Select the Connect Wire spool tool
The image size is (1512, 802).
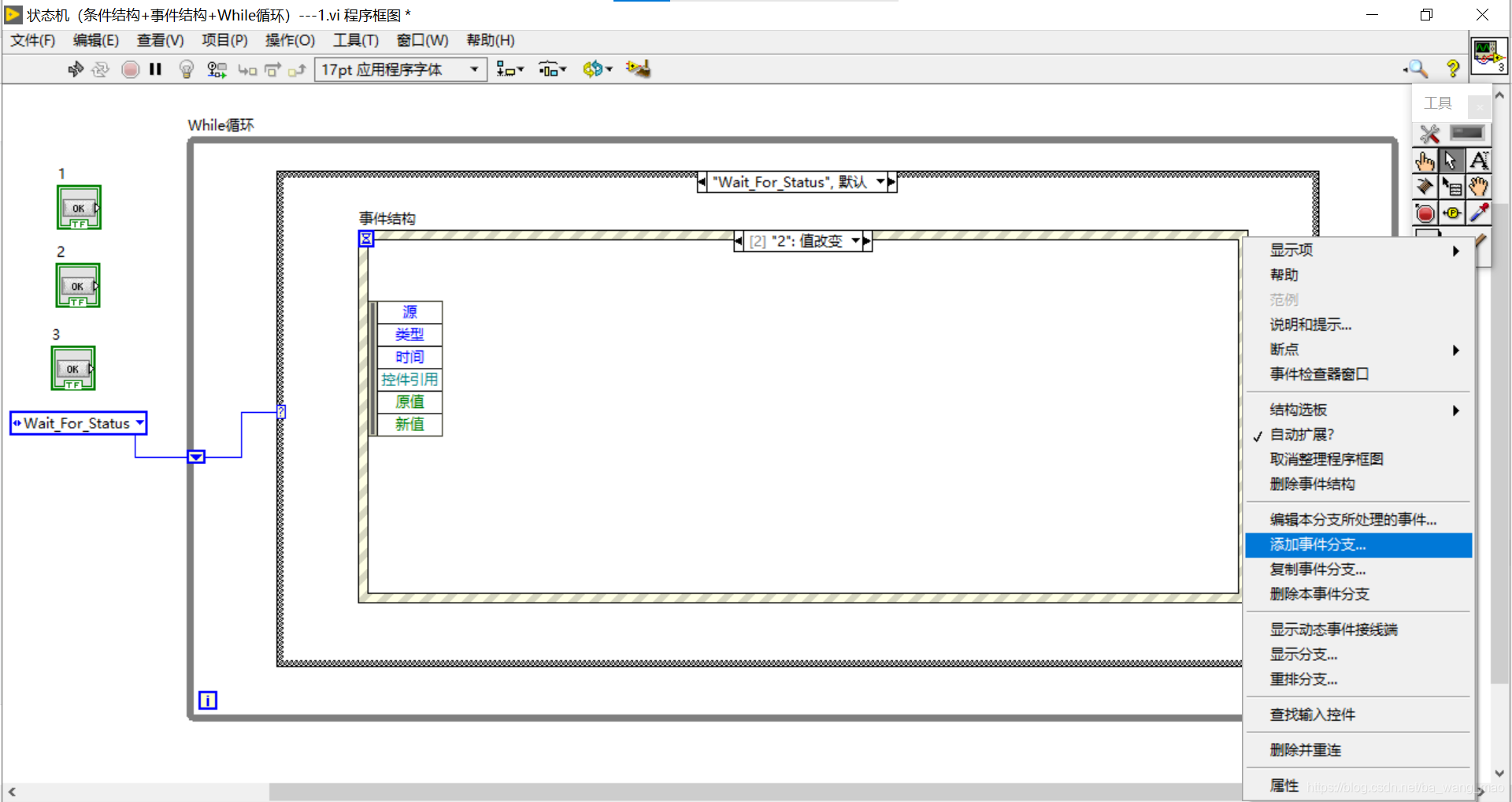[x=1425, y=187]
